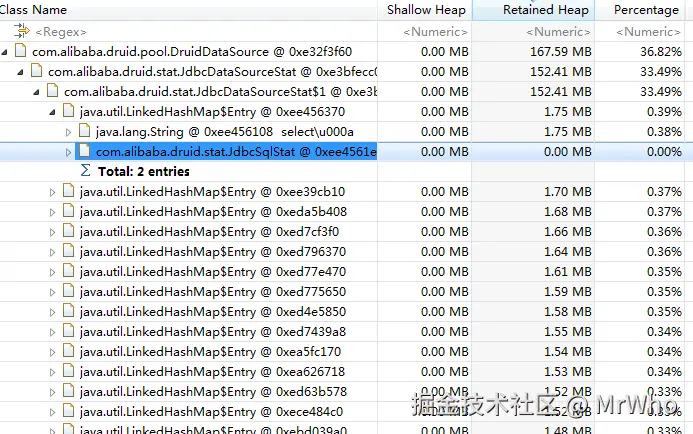
Task: Click the JdbcDataSourceStat @ 0xe3bfecc object icon
Action: (x=36, y=70)
